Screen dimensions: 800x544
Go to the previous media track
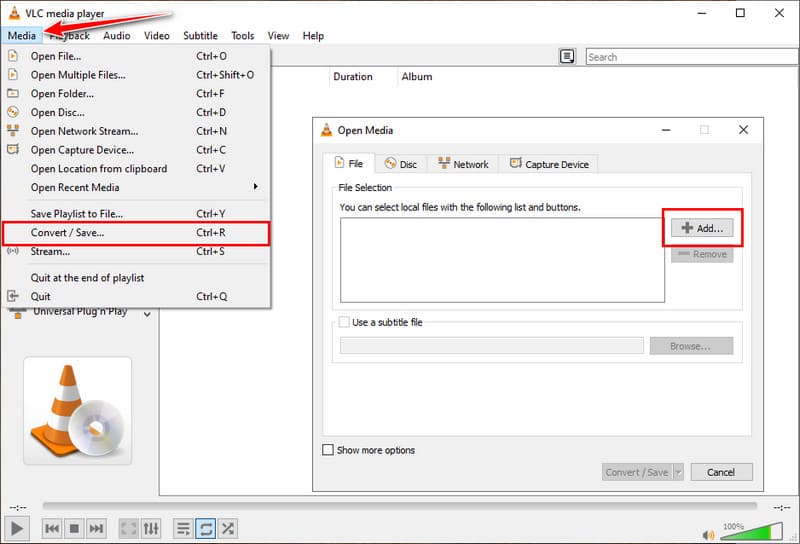point(52,528)
